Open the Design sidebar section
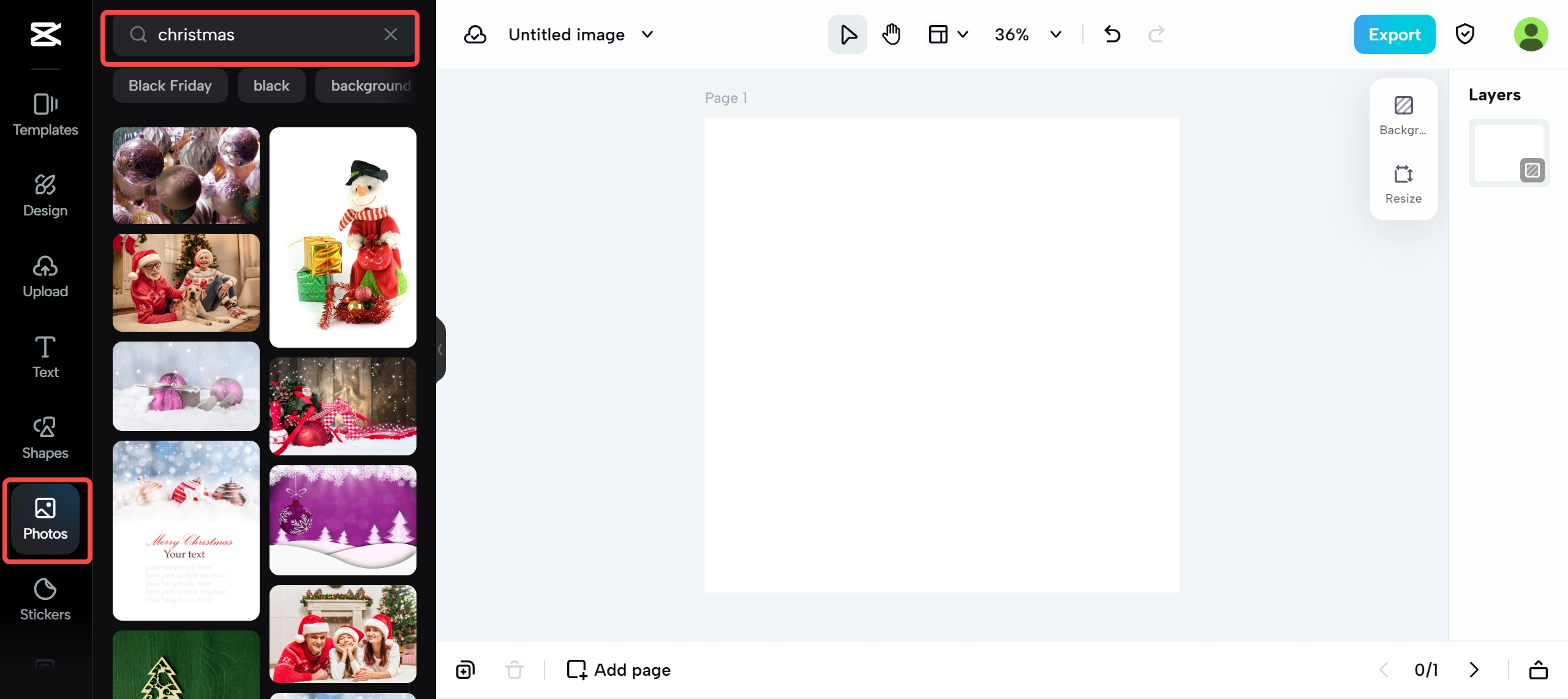Screen dimensions: 1568x699 [45, 195]
